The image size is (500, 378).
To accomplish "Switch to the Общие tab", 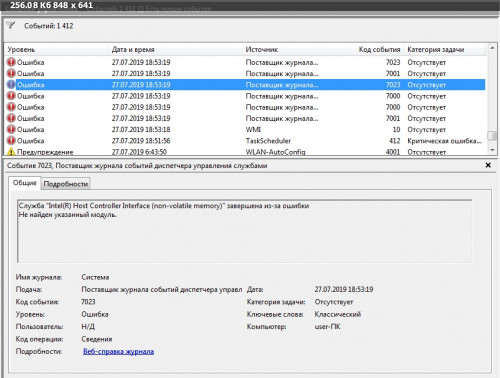I will [25, 183].
